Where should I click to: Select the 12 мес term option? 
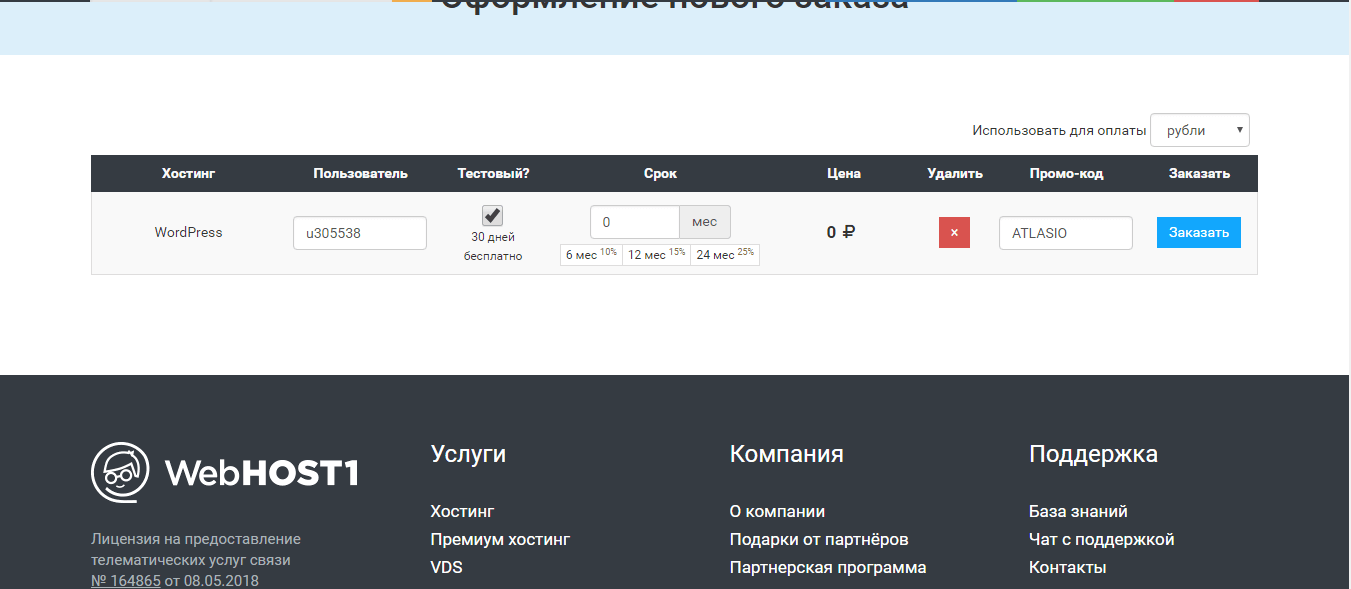pos(656,255)
